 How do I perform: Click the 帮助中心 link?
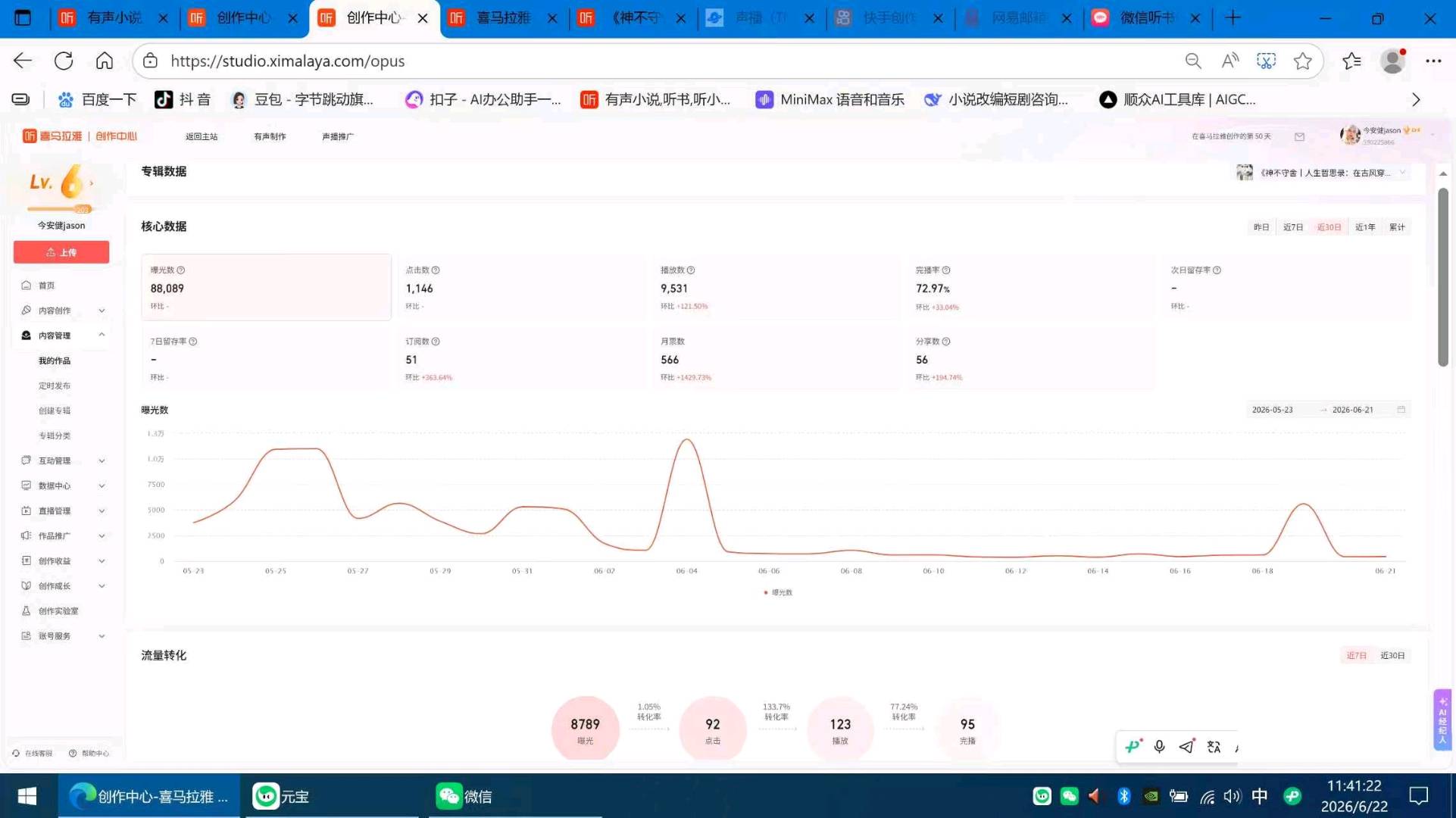[x=89, y=754]
